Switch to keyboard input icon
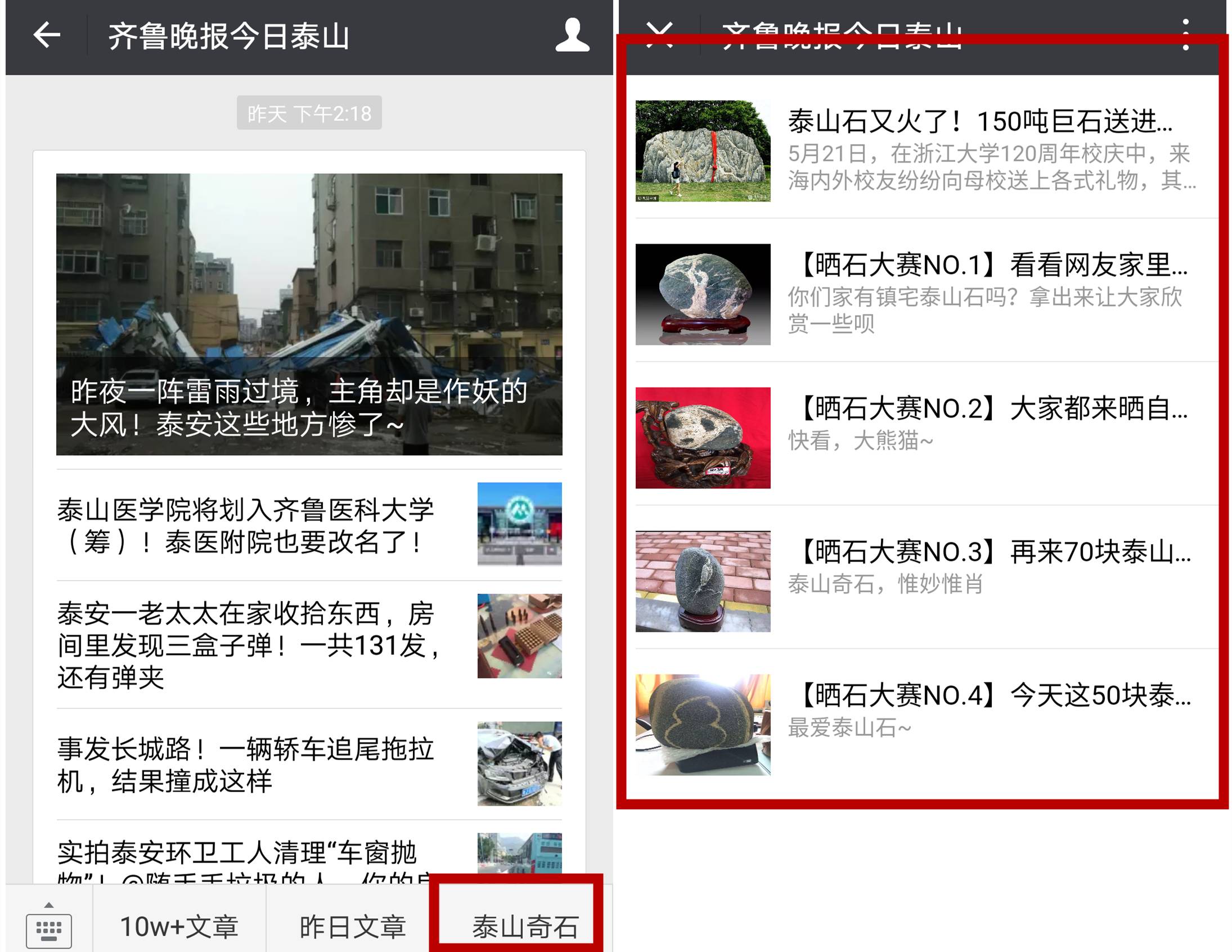This screenshot has height=952, width=1232. click(x=49, y=927)
